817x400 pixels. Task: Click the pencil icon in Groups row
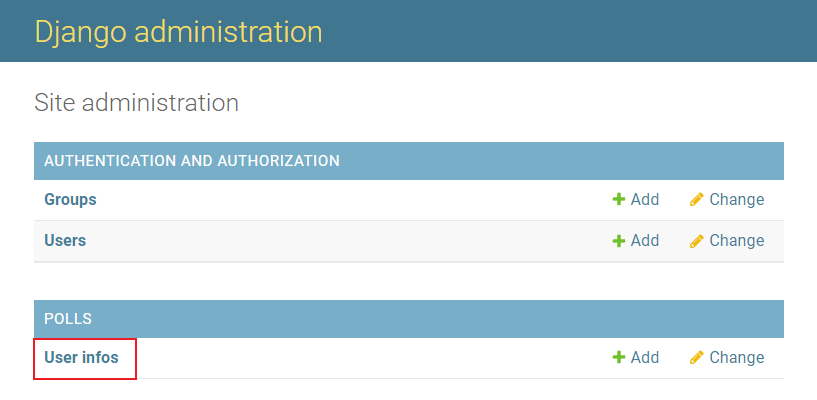pyautogui.click(x=697, y=199)
